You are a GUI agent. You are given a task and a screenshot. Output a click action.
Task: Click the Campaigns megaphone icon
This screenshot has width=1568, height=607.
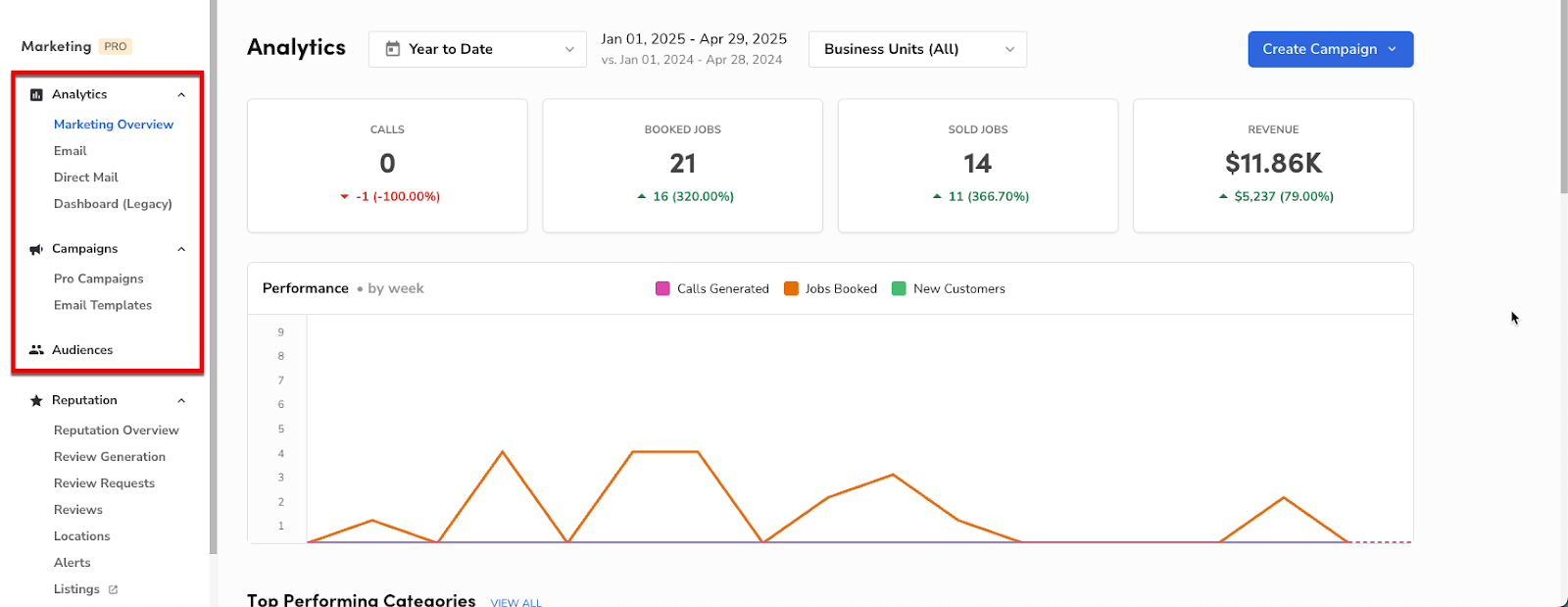click(36, 249)
